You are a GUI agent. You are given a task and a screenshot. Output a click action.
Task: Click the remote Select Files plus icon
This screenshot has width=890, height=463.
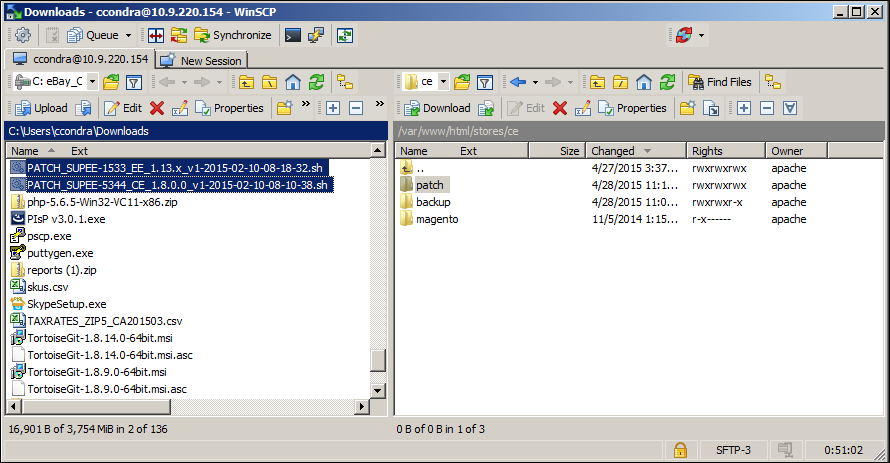[x=744, y=108]
